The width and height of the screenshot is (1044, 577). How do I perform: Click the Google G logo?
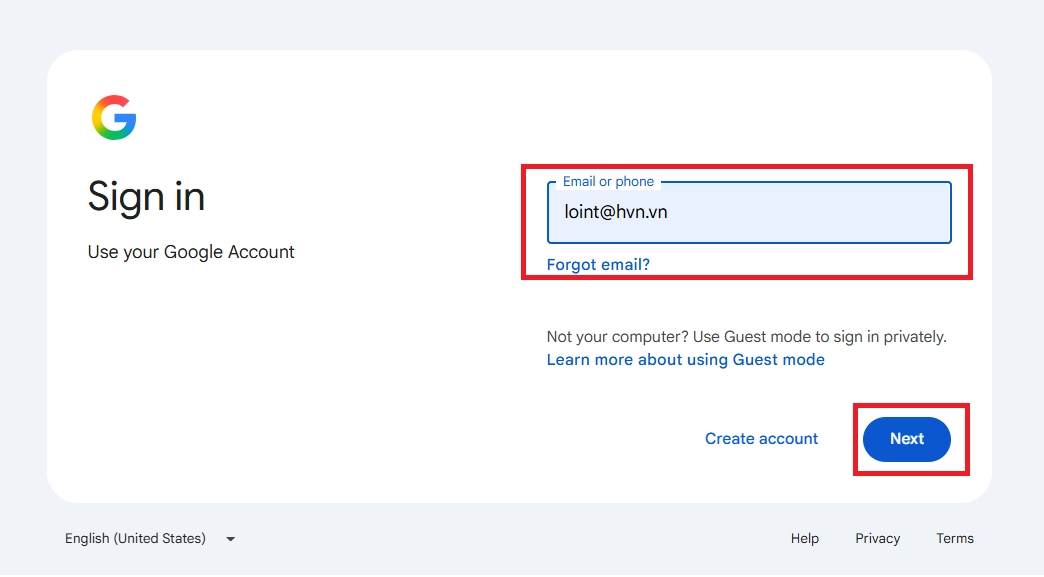114,118
